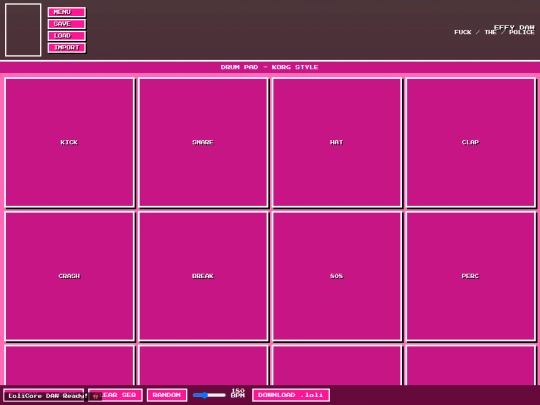540x405 pixels.
Task: Tap the KICK drum pad
Action: tap(70, 143)
